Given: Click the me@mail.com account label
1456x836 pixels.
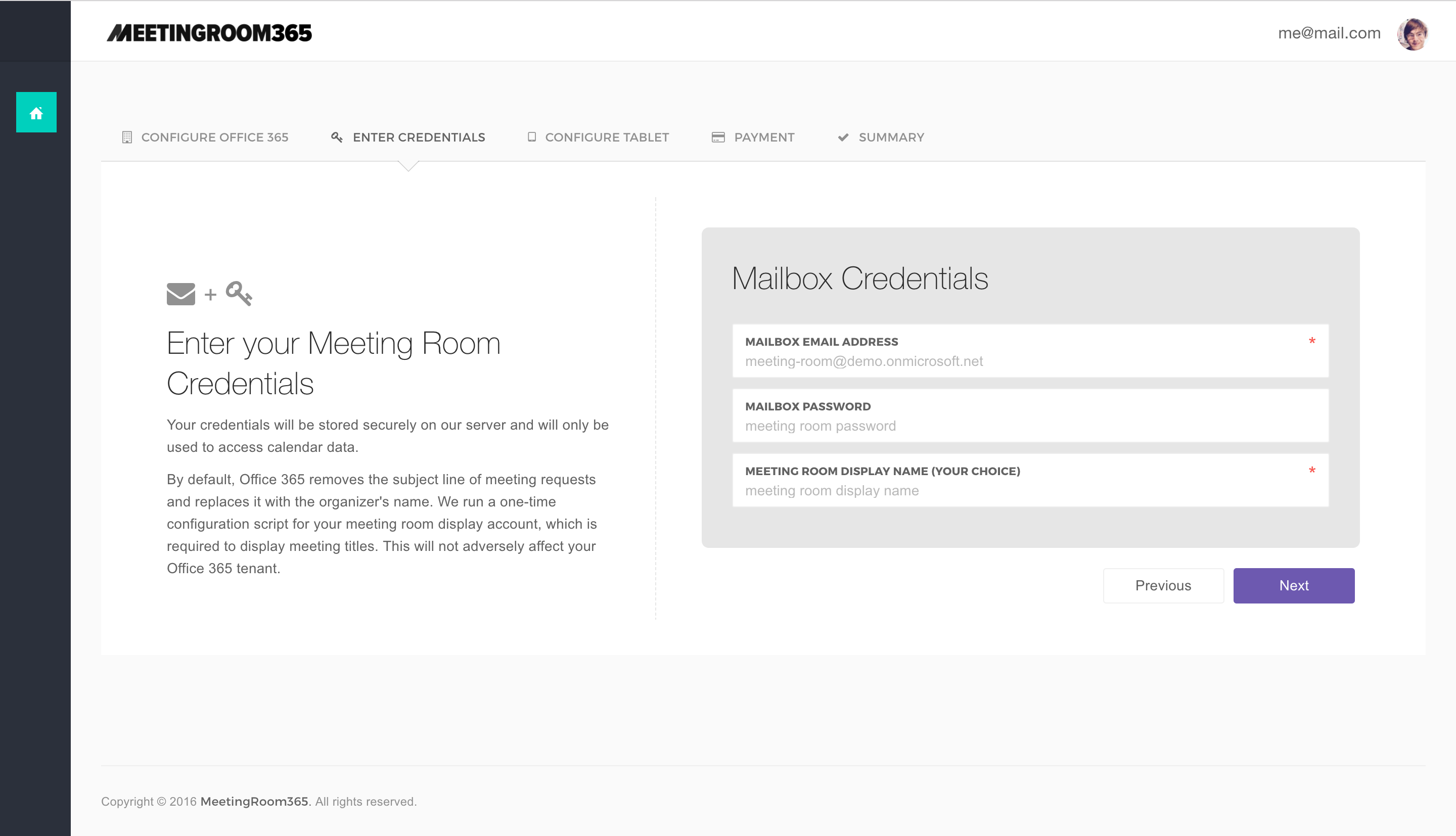Looking at the screenshot, I should point(1329,33).
